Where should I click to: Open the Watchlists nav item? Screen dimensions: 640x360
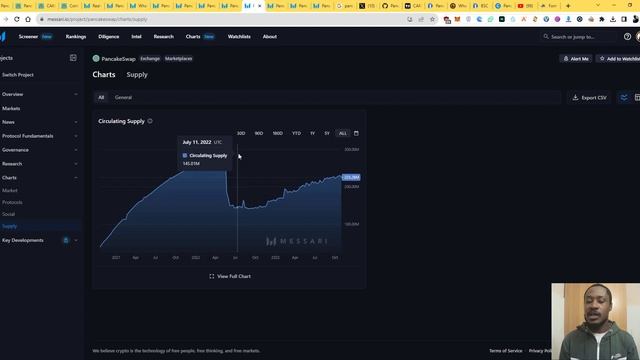point(239,37)
